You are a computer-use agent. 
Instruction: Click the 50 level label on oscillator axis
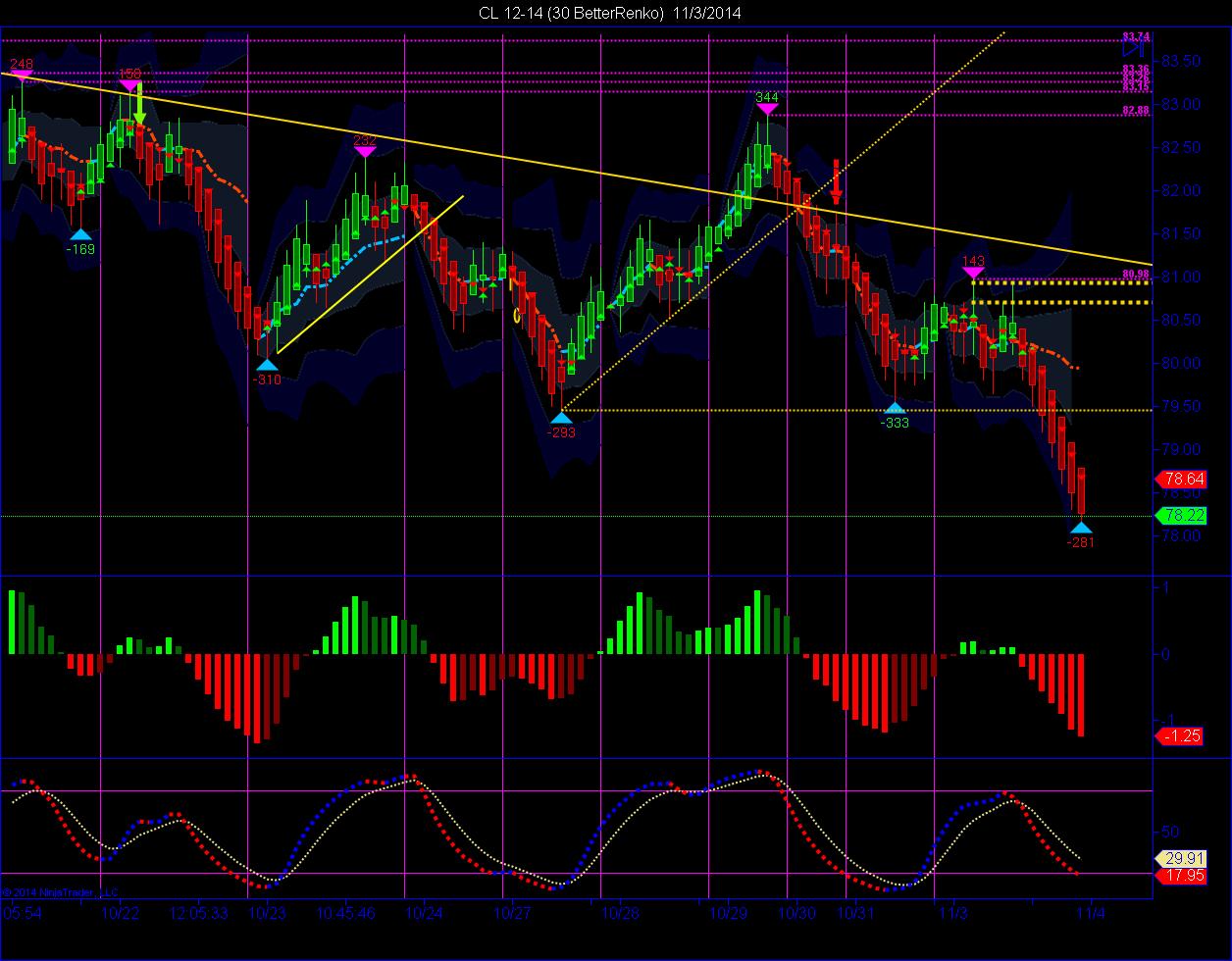tap(1169, 832)
